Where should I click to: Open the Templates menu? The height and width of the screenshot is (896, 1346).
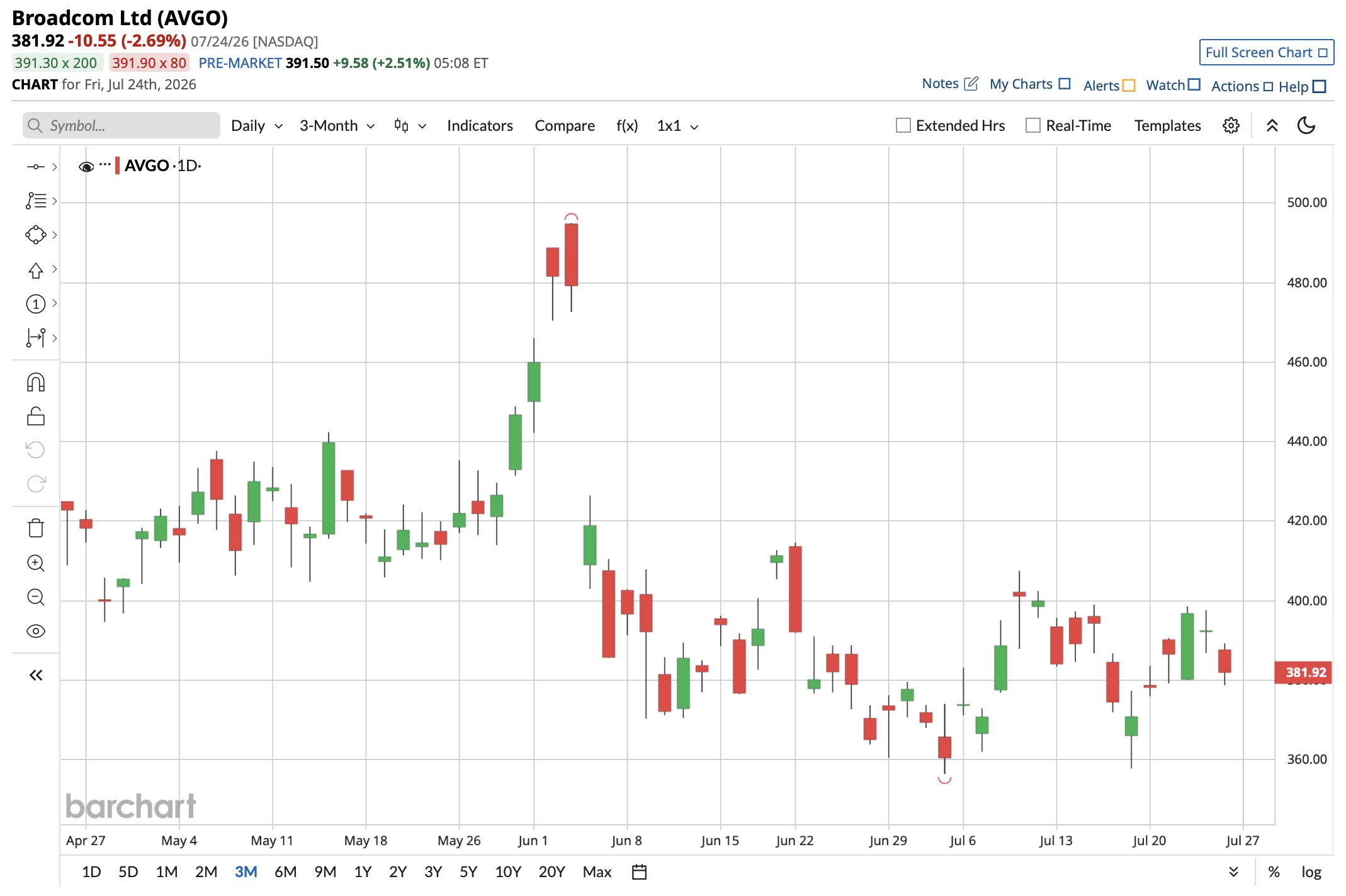tap(1167, 126)
